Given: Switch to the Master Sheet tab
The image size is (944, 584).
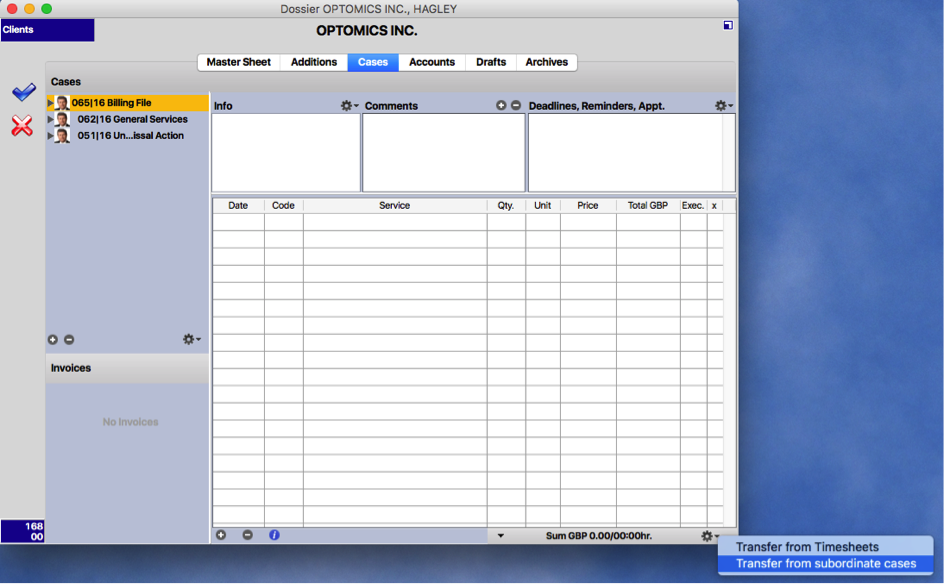Looking at the screenshot, I should (238, 62).
